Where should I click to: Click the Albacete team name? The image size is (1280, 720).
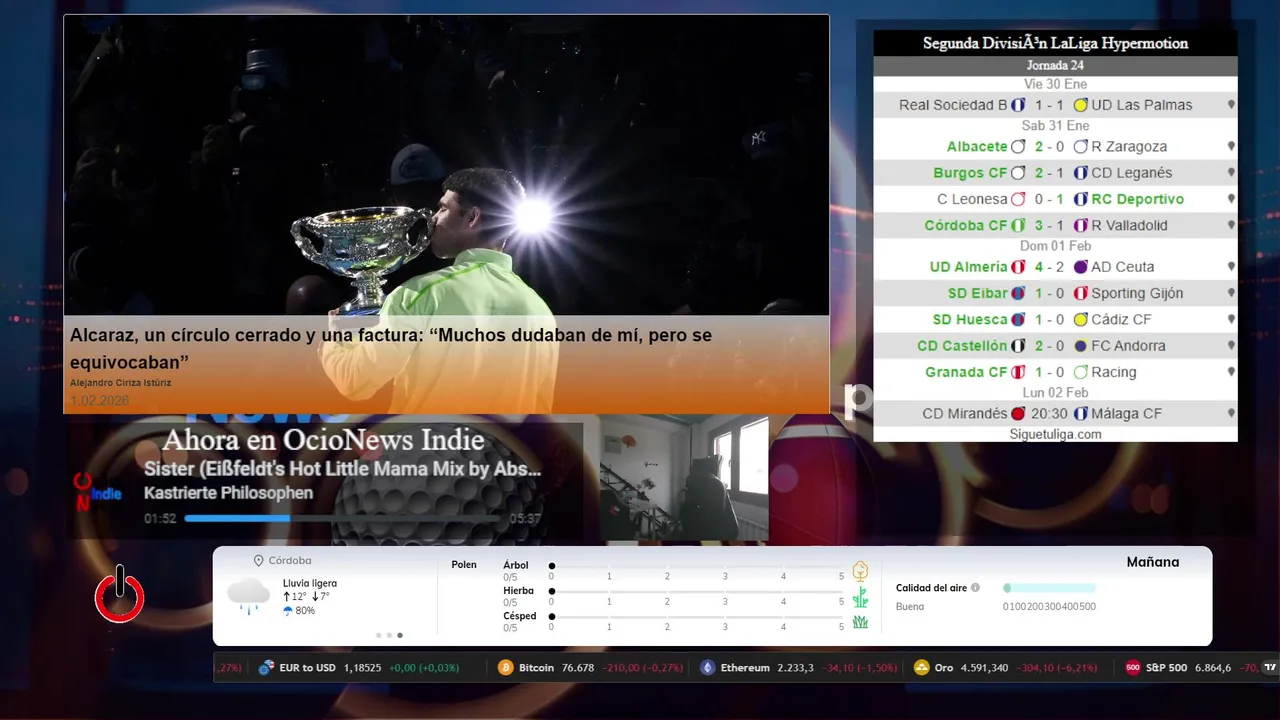coord(977,146)
